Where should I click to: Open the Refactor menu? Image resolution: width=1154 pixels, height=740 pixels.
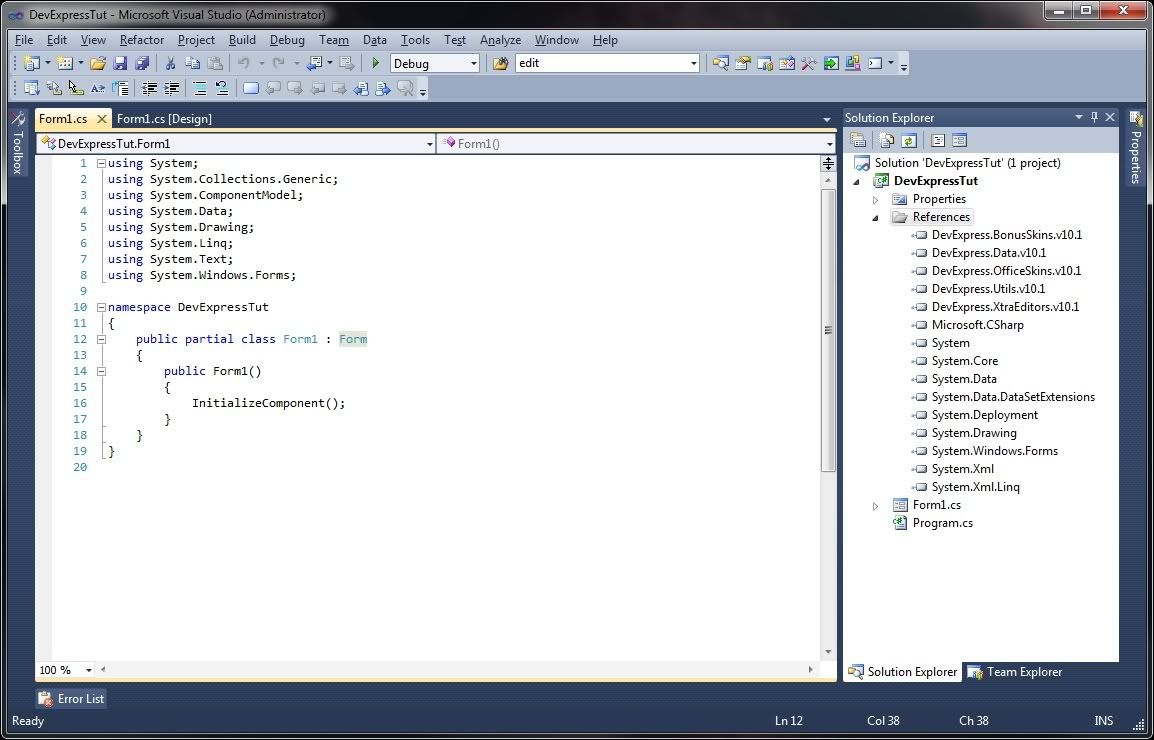point(142,40)
